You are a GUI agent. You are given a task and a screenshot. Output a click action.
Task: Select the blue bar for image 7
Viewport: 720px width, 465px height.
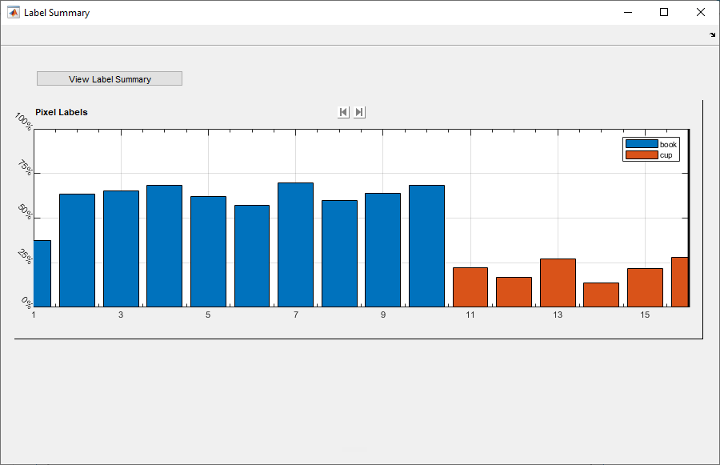[296, 245]
